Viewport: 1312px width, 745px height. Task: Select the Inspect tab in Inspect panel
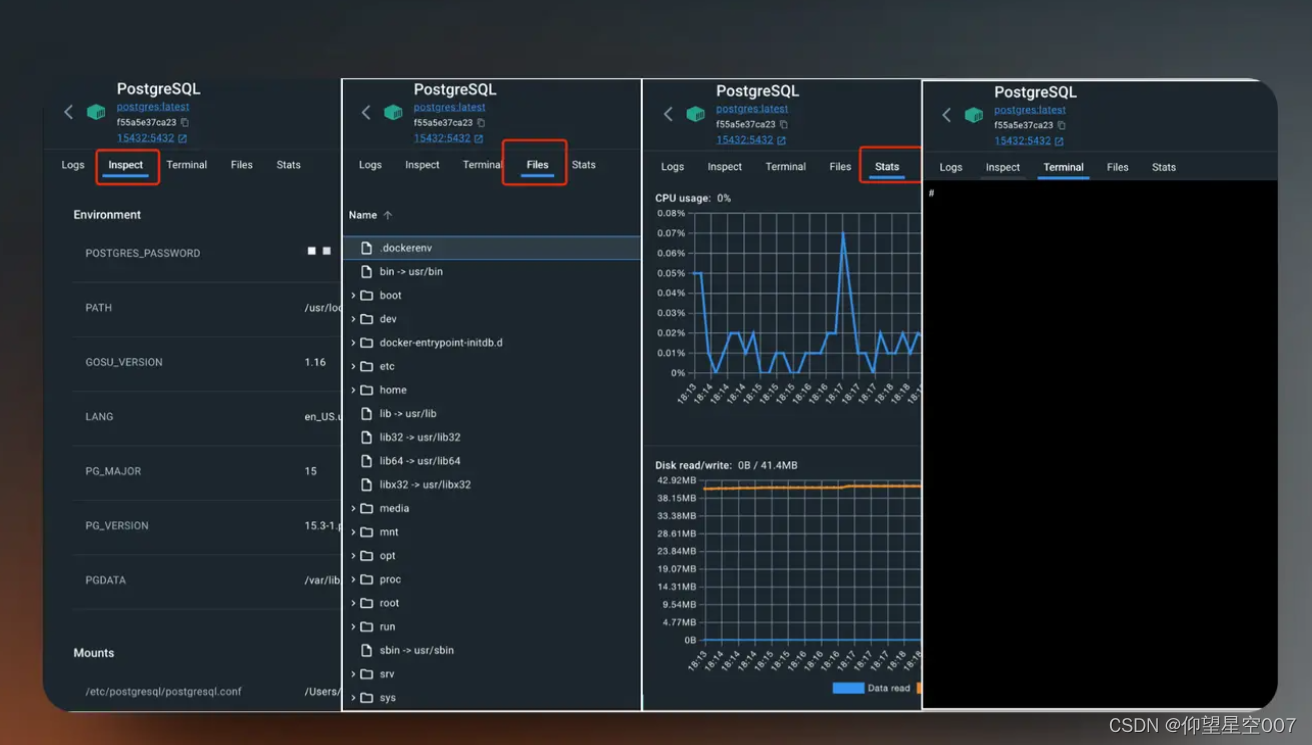126,165
